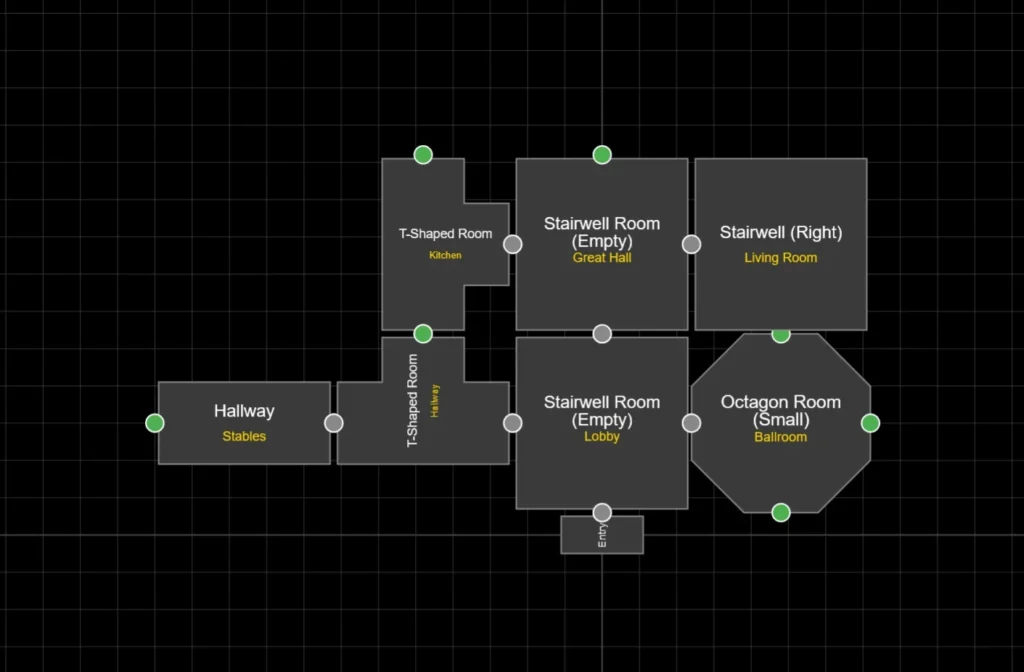Viewport: 1024px width, 672px height.
Task: Select gray connector between Great Hall and Lobby
Action: (602, 334)
